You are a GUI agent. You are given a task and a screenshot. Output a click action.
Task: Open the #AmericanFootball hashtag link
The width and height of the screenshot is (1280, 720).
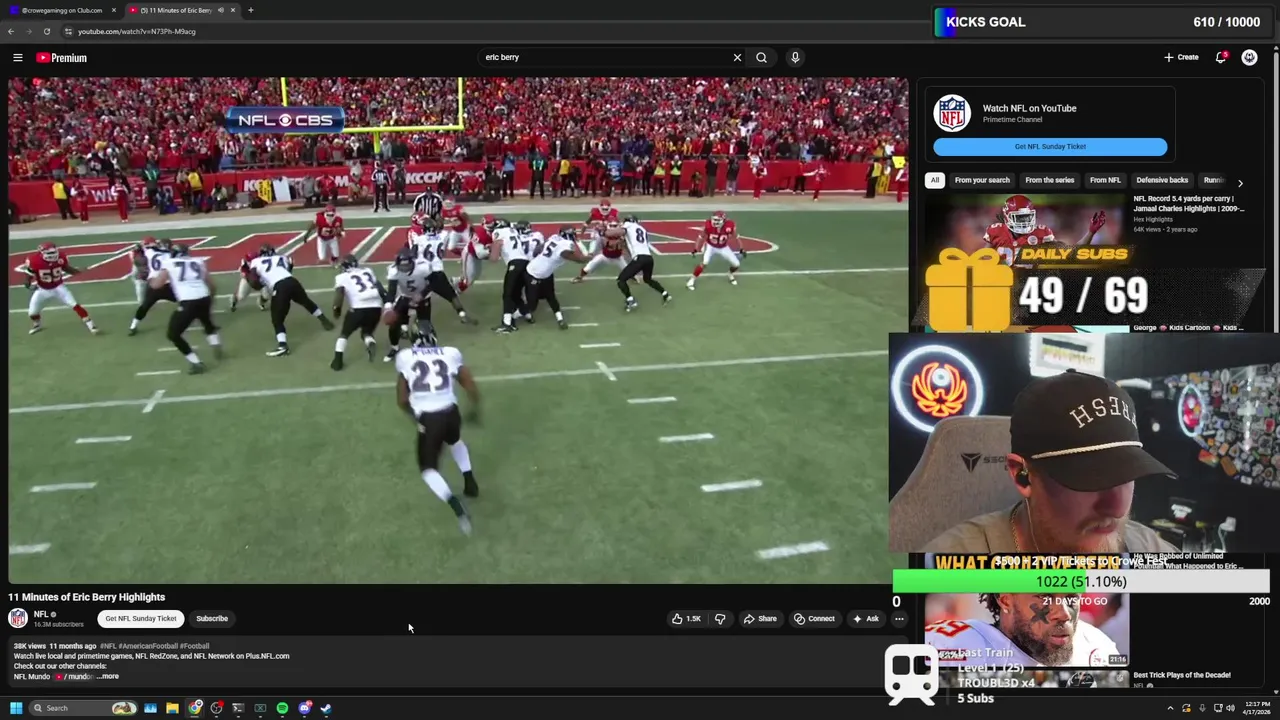click(149, 646)
